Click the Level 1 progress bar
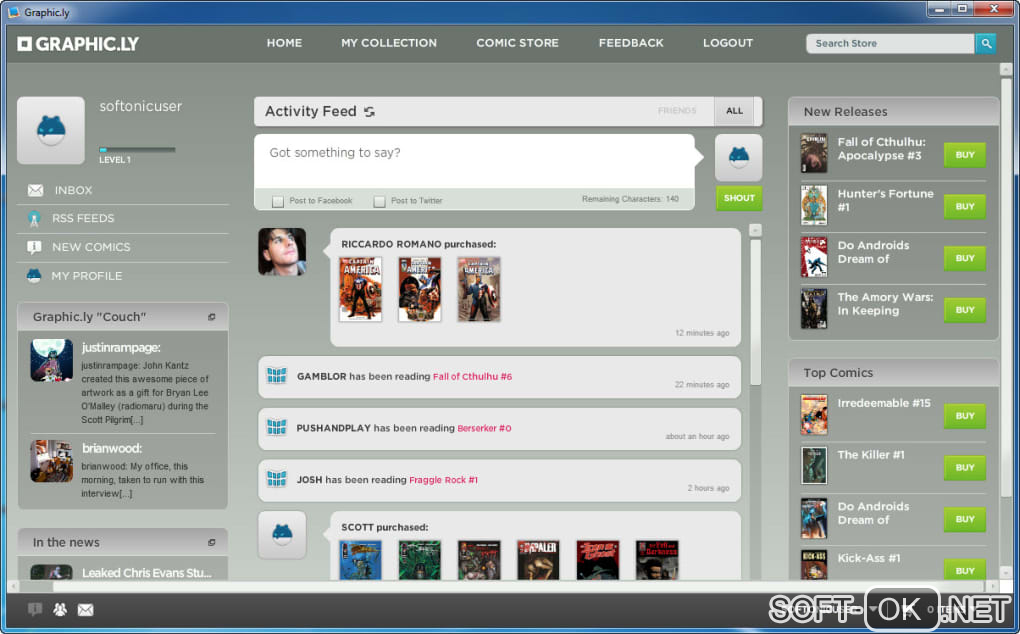1020x634 pixels. point(137,150)
